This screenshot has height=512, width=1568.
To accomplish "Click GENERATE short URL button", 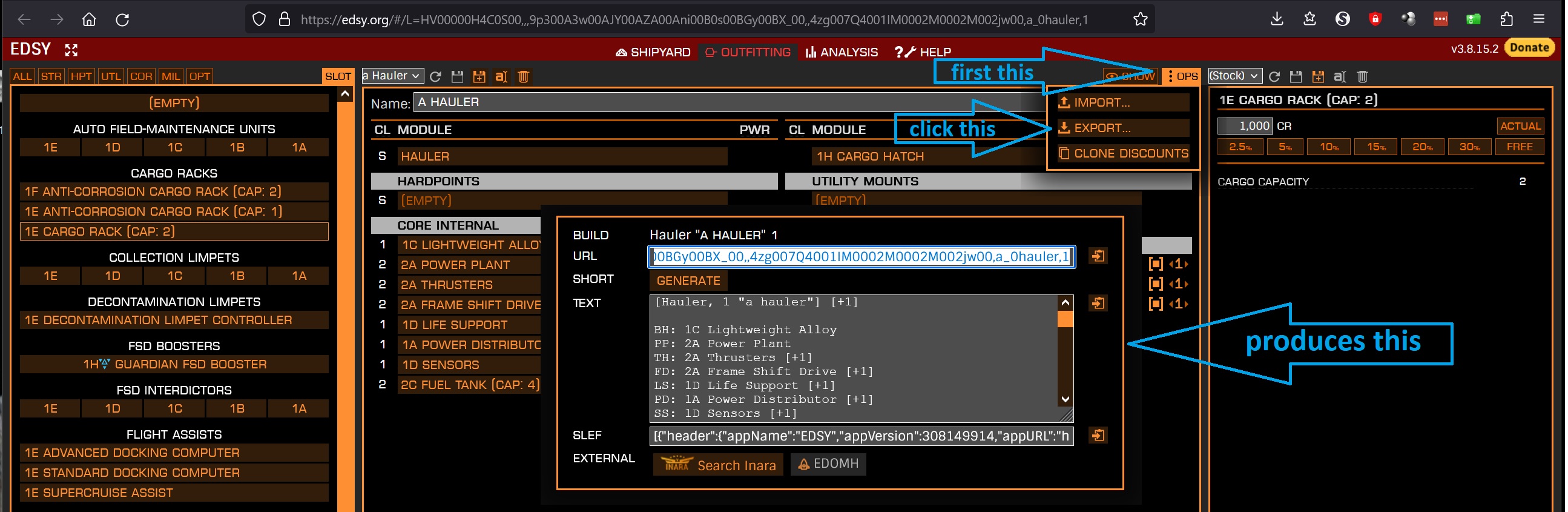I will point(690,281).
